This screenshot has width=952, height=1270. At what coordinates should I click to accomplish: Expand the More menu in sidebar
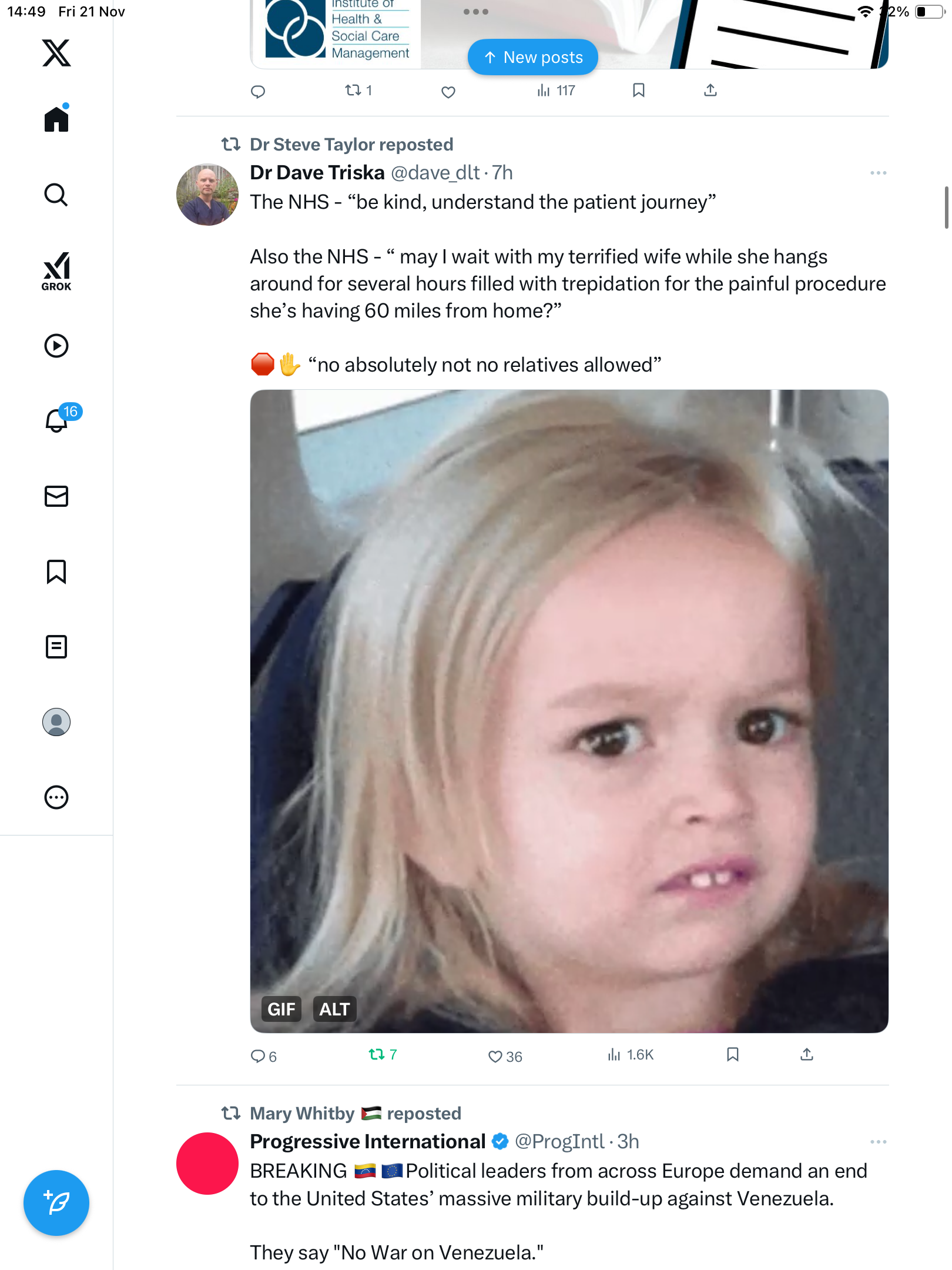pos(56,797)
